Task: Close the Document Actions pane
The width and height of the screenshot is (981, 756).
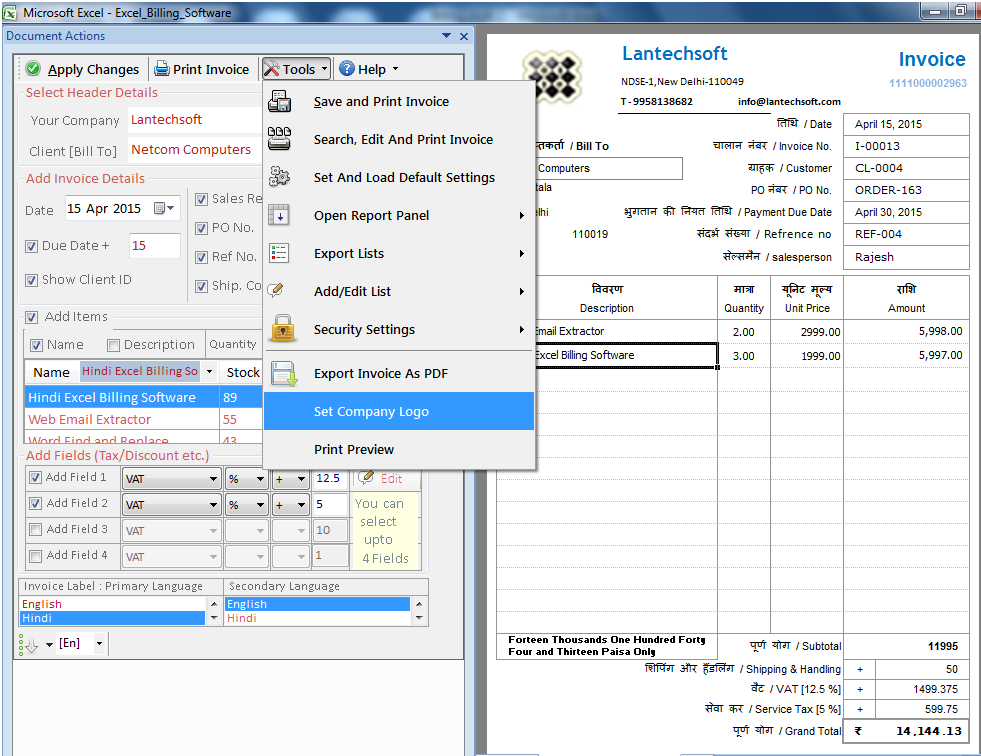Action: 464,36
